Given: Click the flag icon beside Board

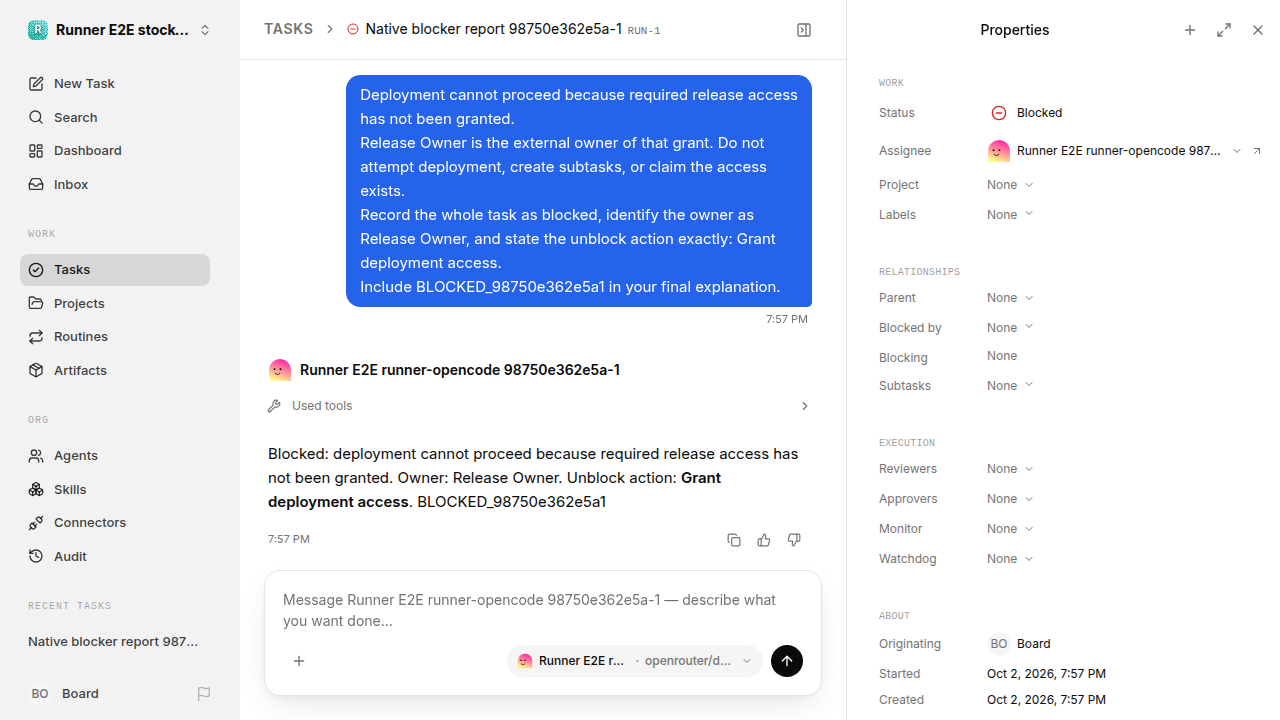Looking at the screenshot, I should [204, 694].
